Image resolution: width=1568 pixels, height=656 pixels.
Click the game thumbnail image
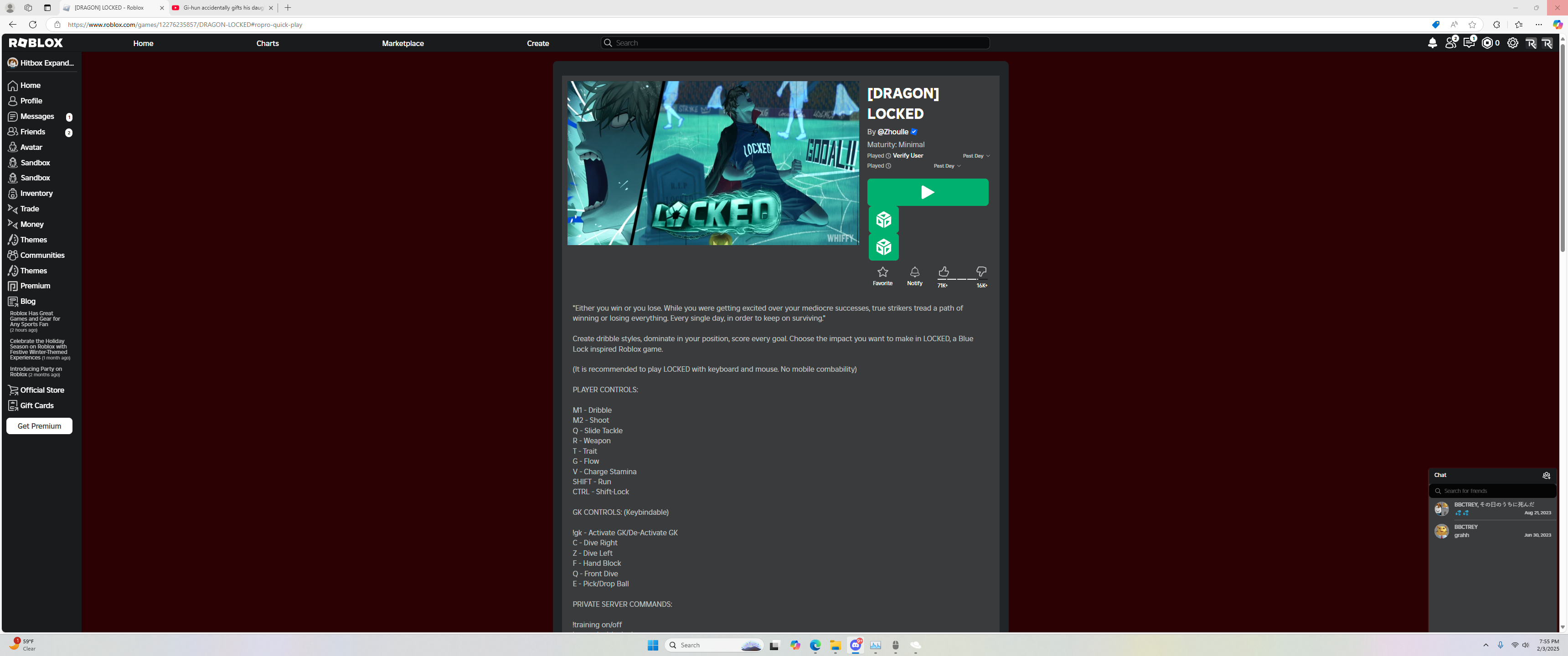(x=713, y=163)
